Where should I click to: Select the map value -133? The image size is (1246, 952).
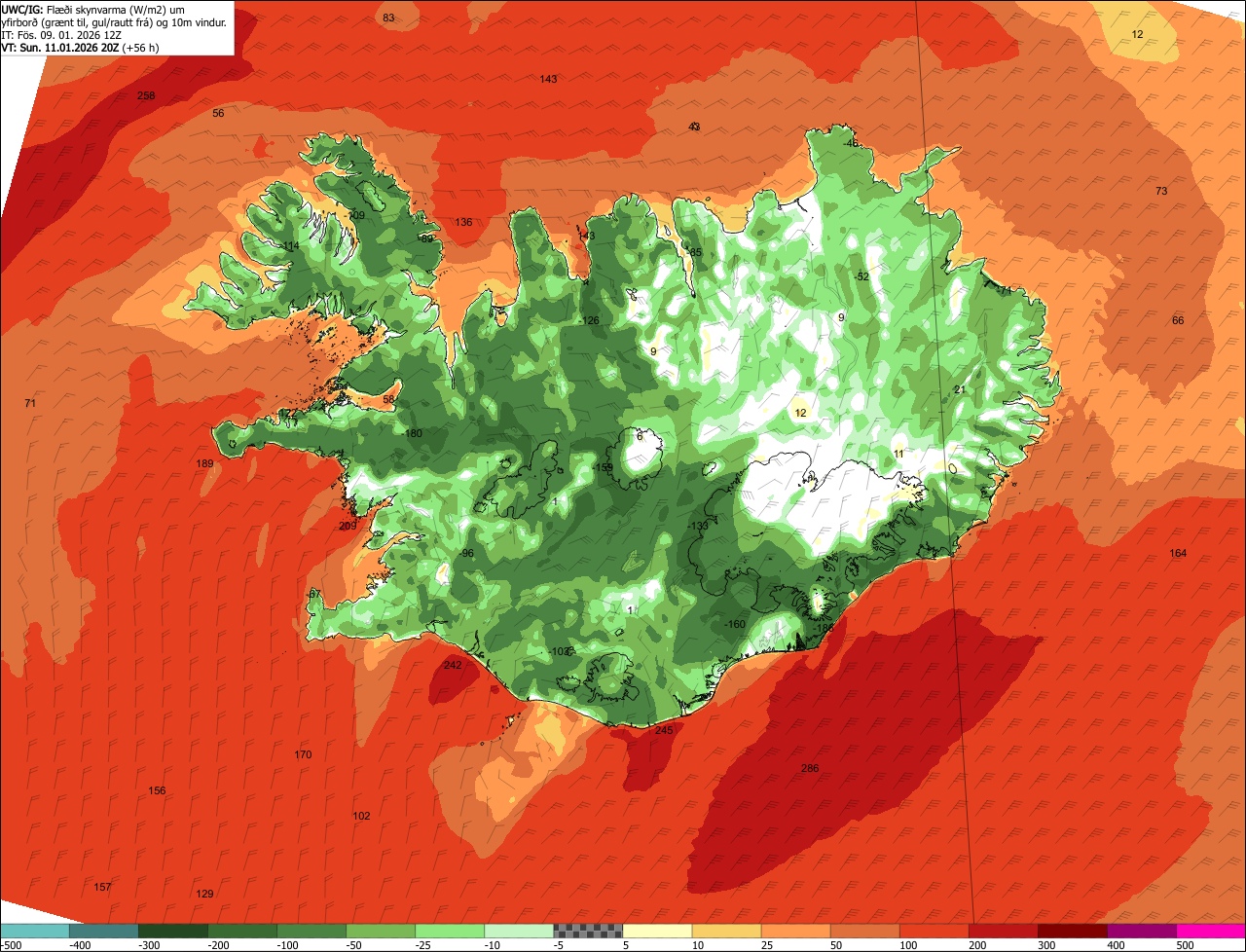pyautogui.click(x=698, y=526)
